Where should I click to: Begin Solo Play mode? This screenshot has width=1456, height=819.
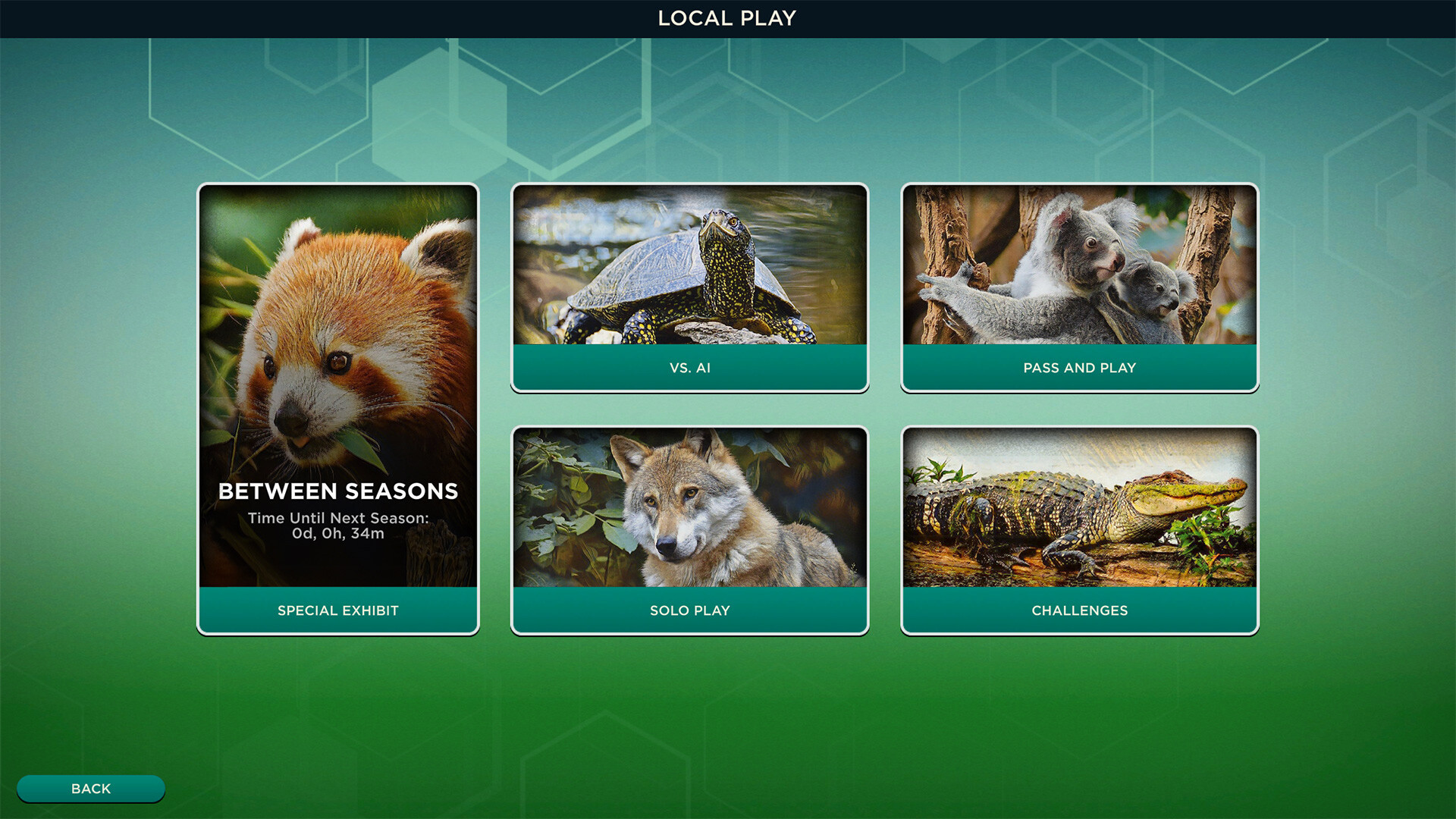(690, 531)
